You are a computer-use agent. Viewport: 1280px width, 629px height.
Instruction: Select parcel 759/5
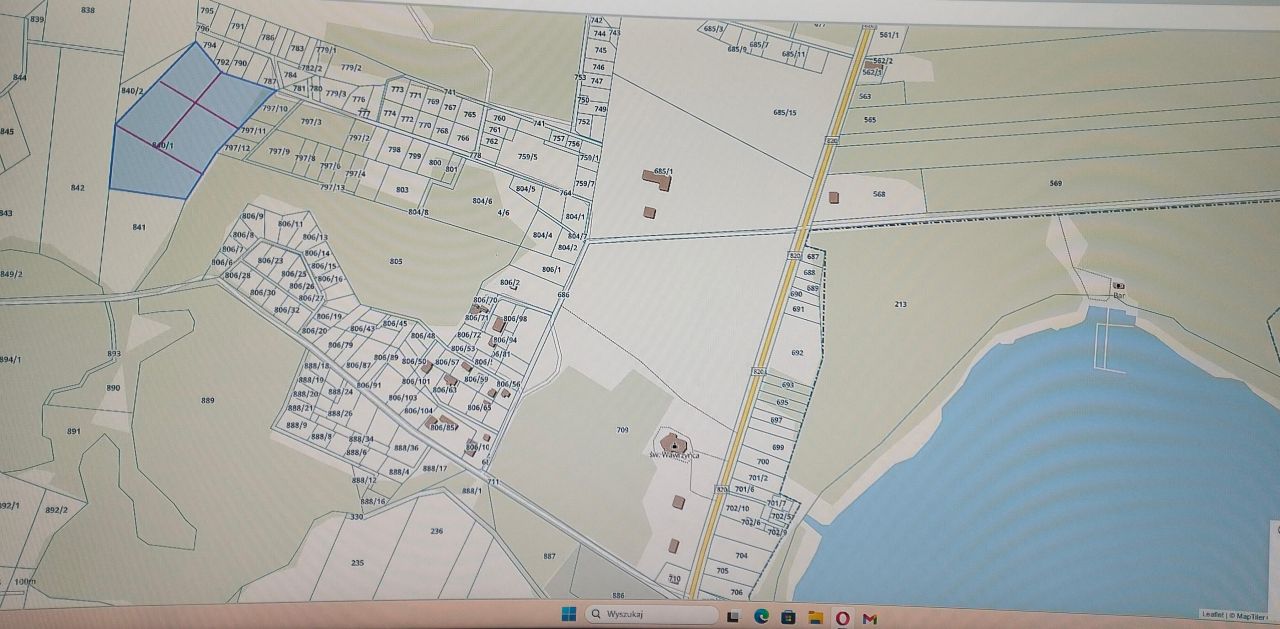527,156
